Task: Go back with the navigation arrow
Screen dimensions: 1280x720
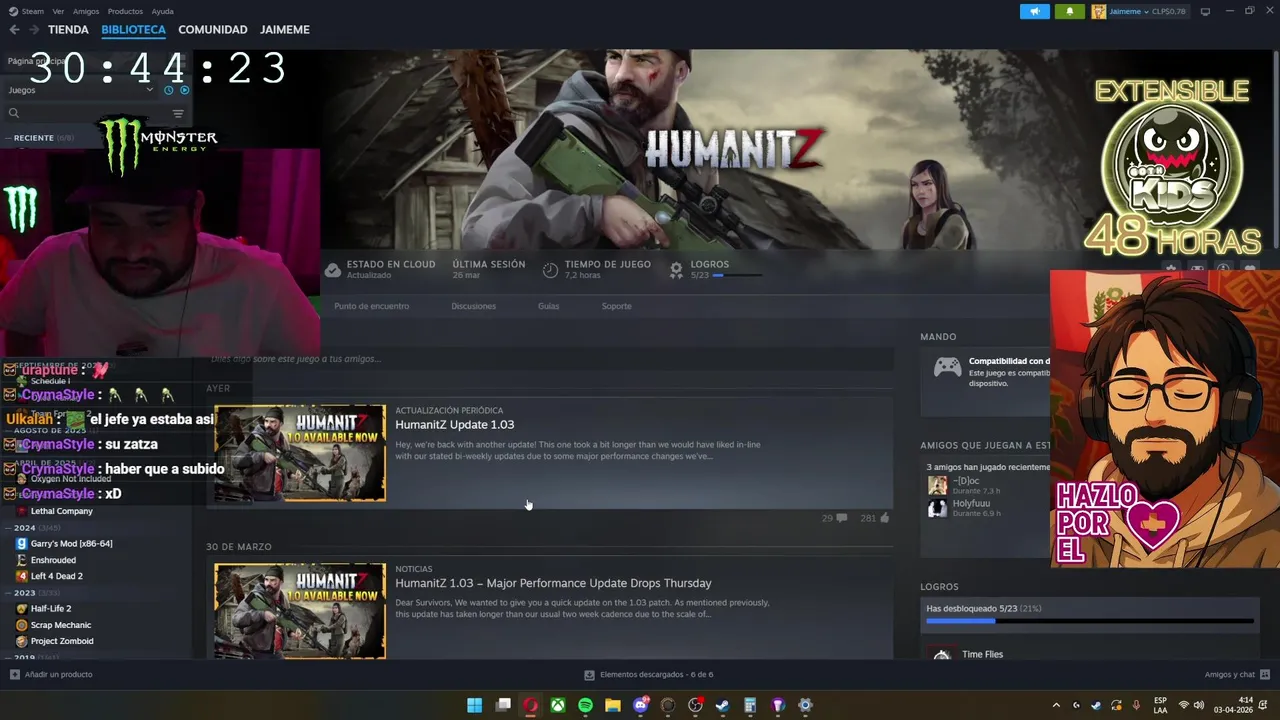Action: coord(14,30)
